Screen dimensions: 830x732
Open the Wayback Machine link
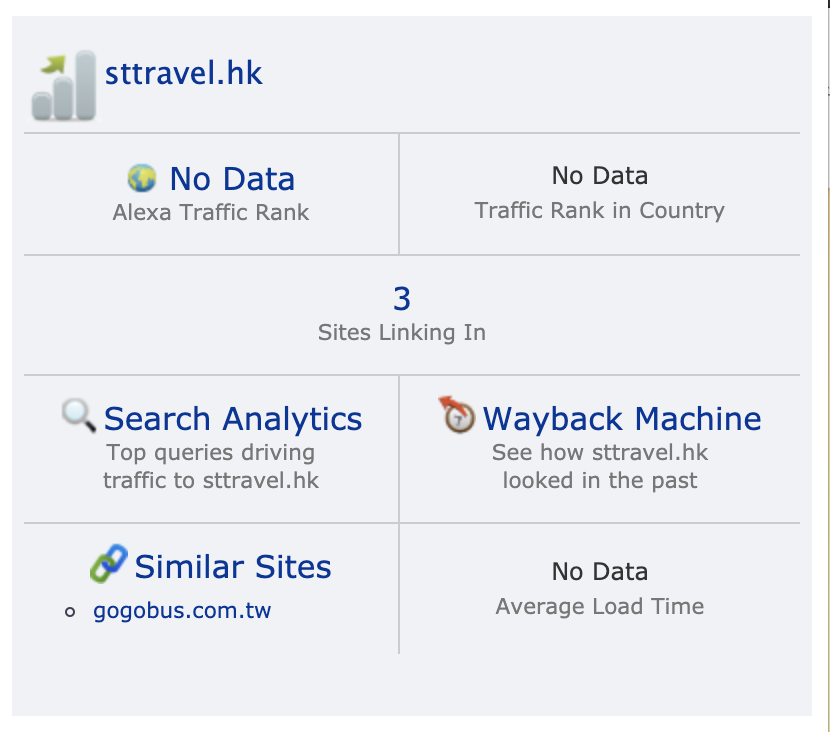pyautogui.click(x=622, y=419)
